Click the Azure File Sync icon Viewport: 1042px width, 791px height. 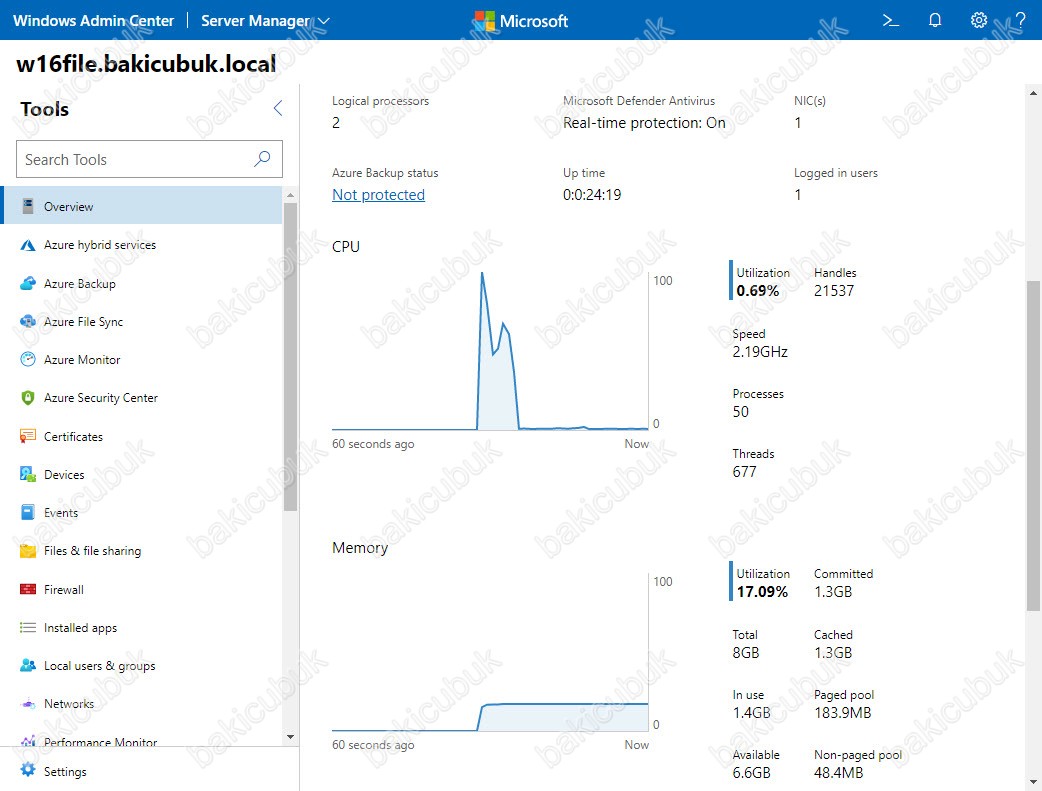pyautogui.click(x=28, y=322)
